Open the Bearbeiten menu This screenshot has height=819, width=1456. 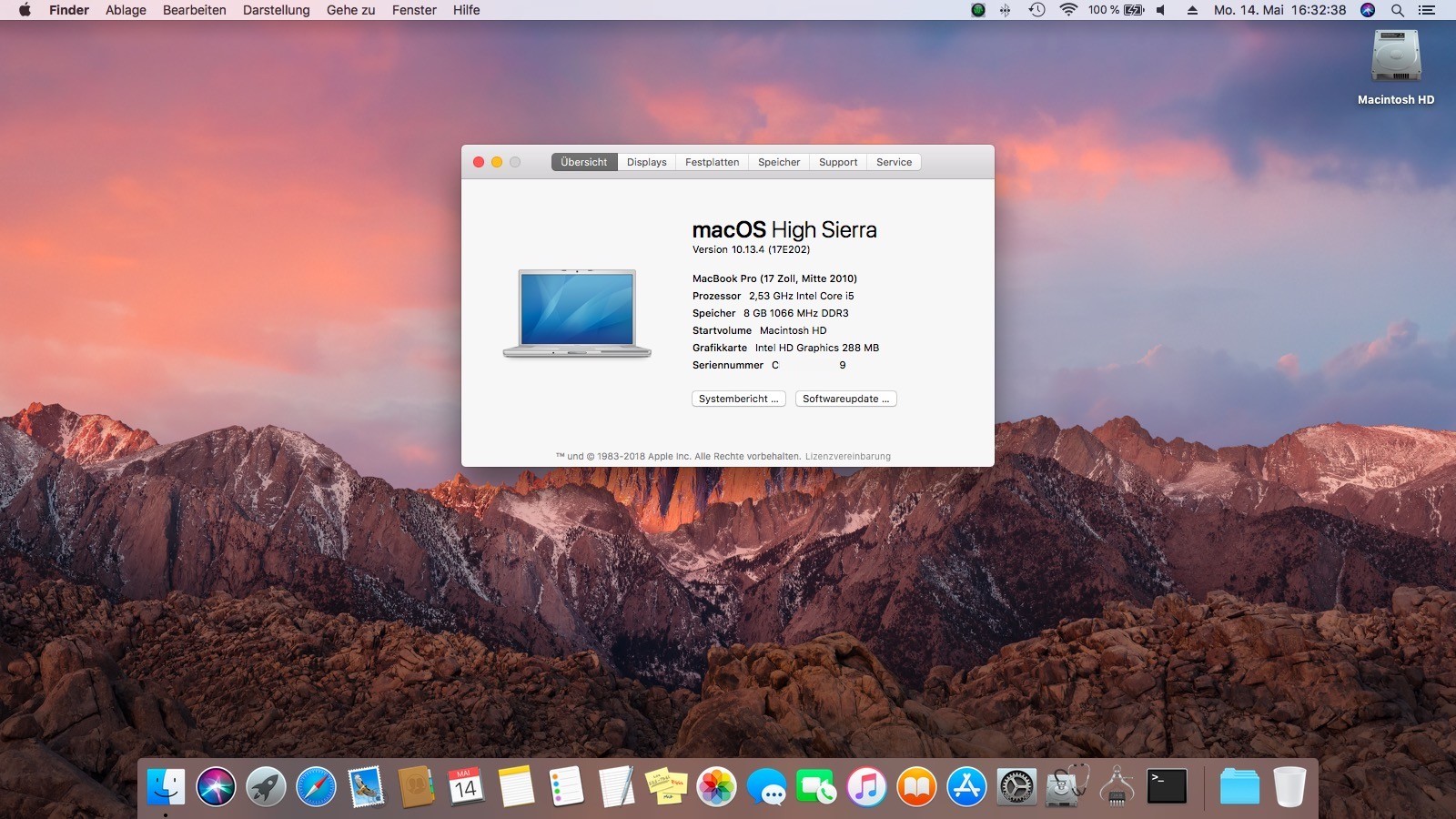[195, 10]
